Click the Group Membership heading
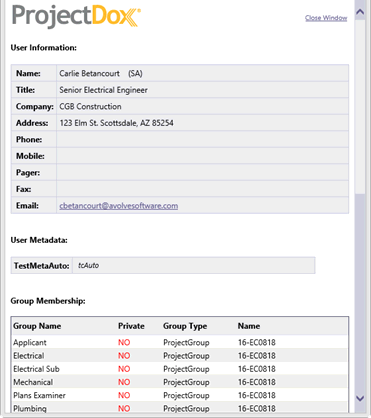This screenshot has width=371, height=418. click(48, 301)
